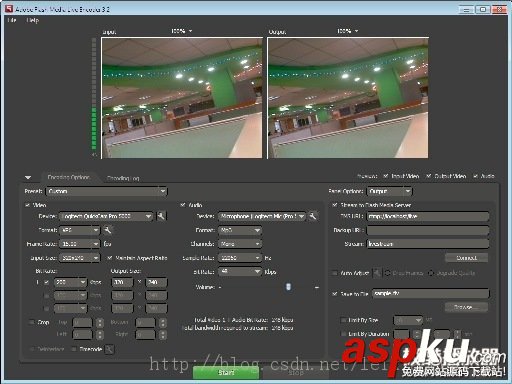The width and height of the screenshot is (512, 384).
Task: Uncheck Stream to Flash Media Server
Action: coord(335,205)
